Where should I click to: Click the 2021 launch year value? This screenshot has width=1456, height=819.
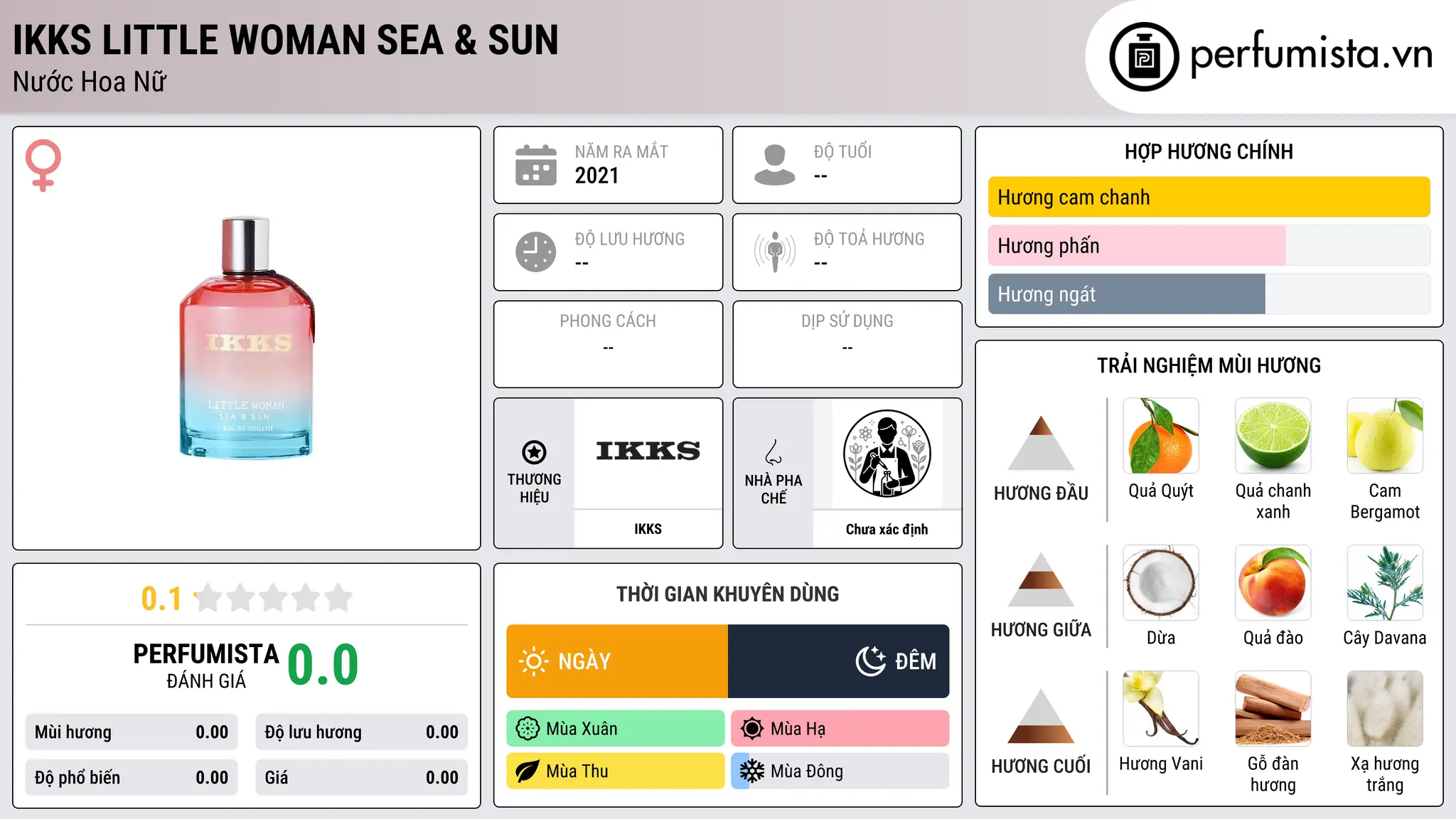(597, 176)
